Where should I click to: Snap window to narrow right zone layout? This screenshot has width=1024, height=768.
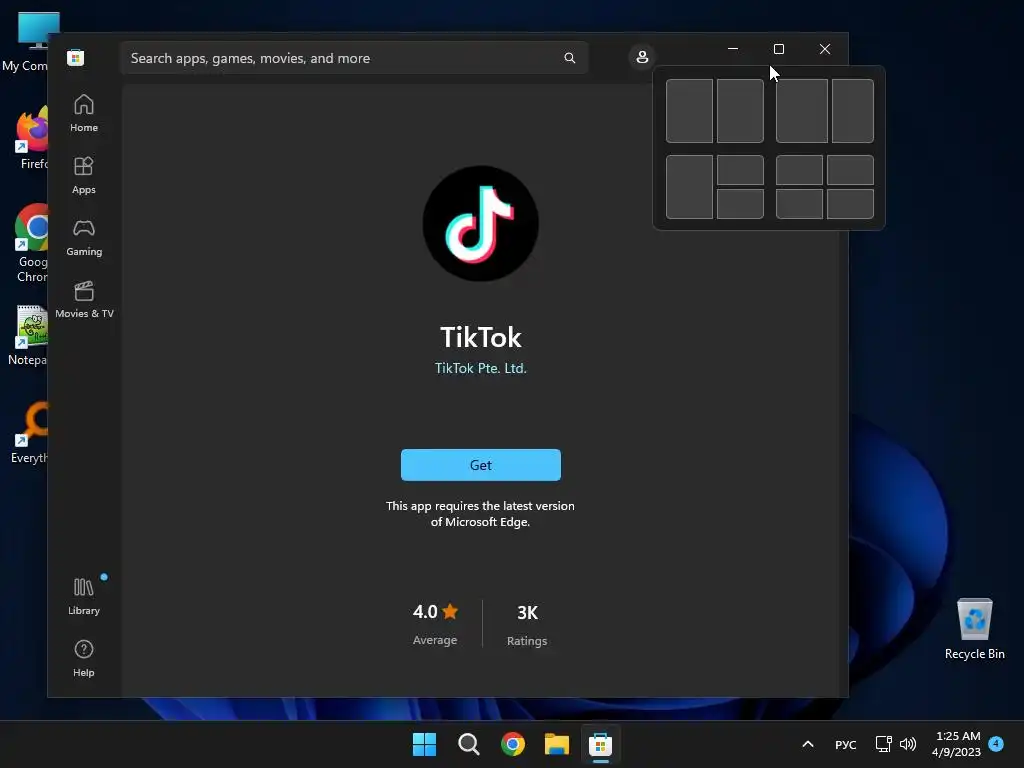(x=852, y=111)
